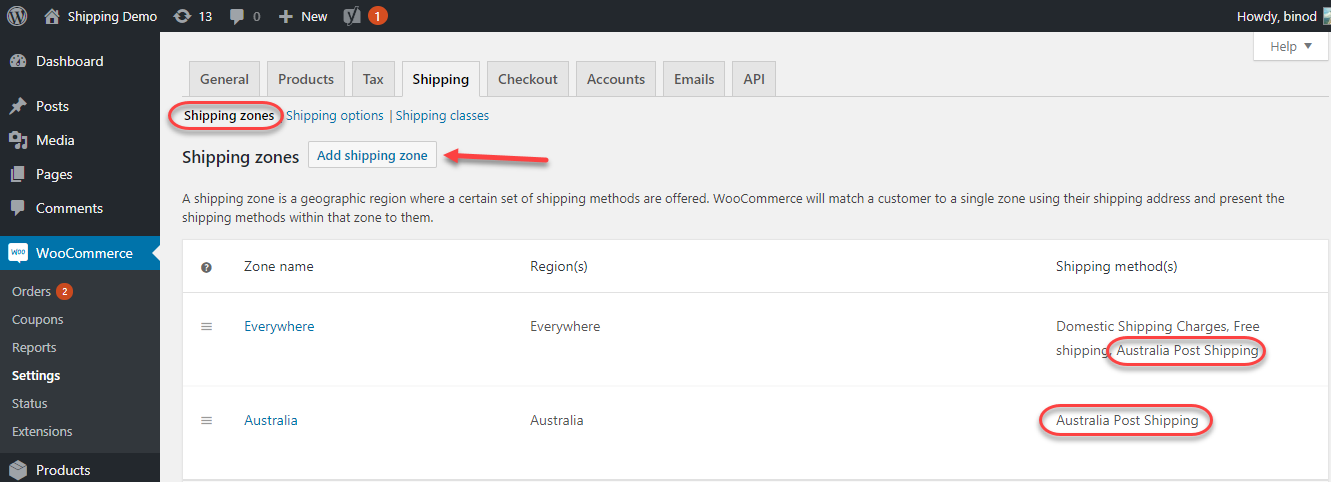
Task: Switch to the General tab
Action: pyautogui.click(x=224, y=79)
